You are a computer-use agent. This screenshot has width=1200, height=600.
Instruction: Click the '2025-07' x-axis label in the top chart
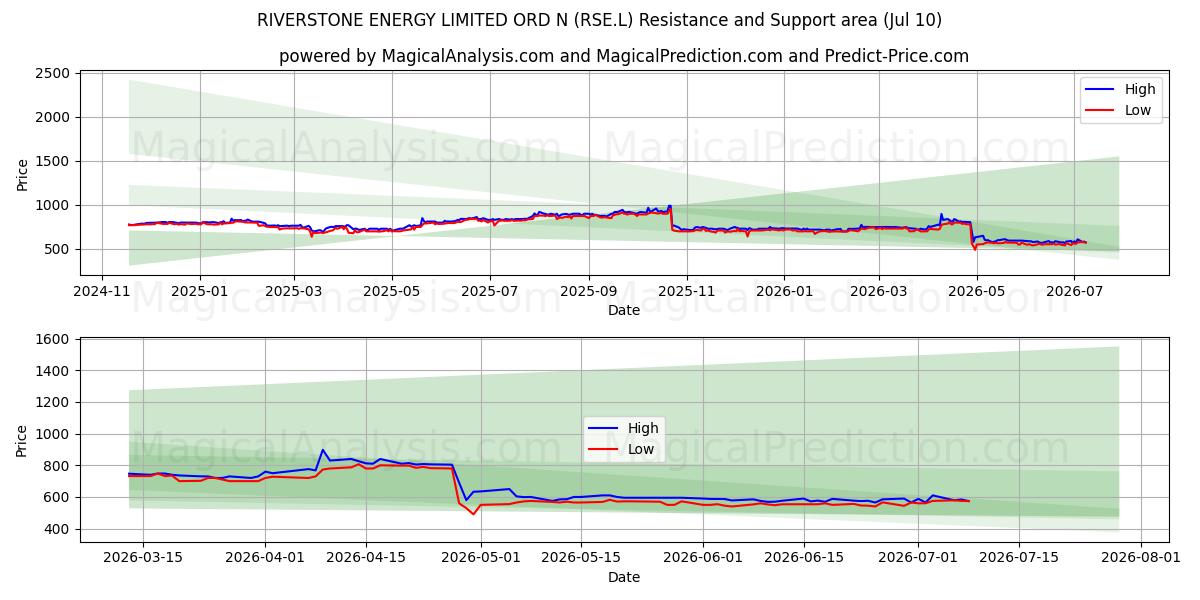click(x=490, y=291)
